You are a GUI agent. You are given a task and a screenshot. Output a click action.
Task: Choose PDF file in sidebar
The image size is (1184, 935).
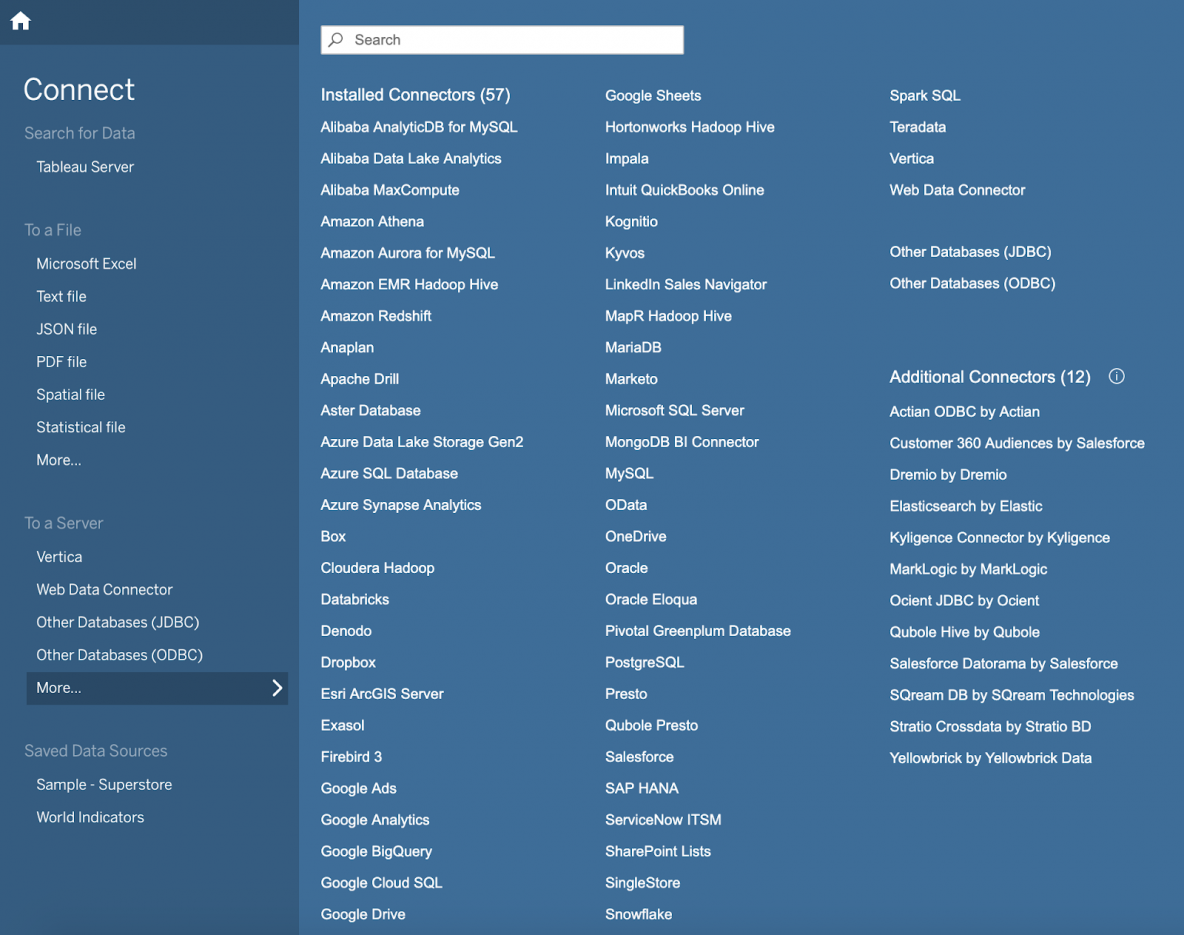62,362
